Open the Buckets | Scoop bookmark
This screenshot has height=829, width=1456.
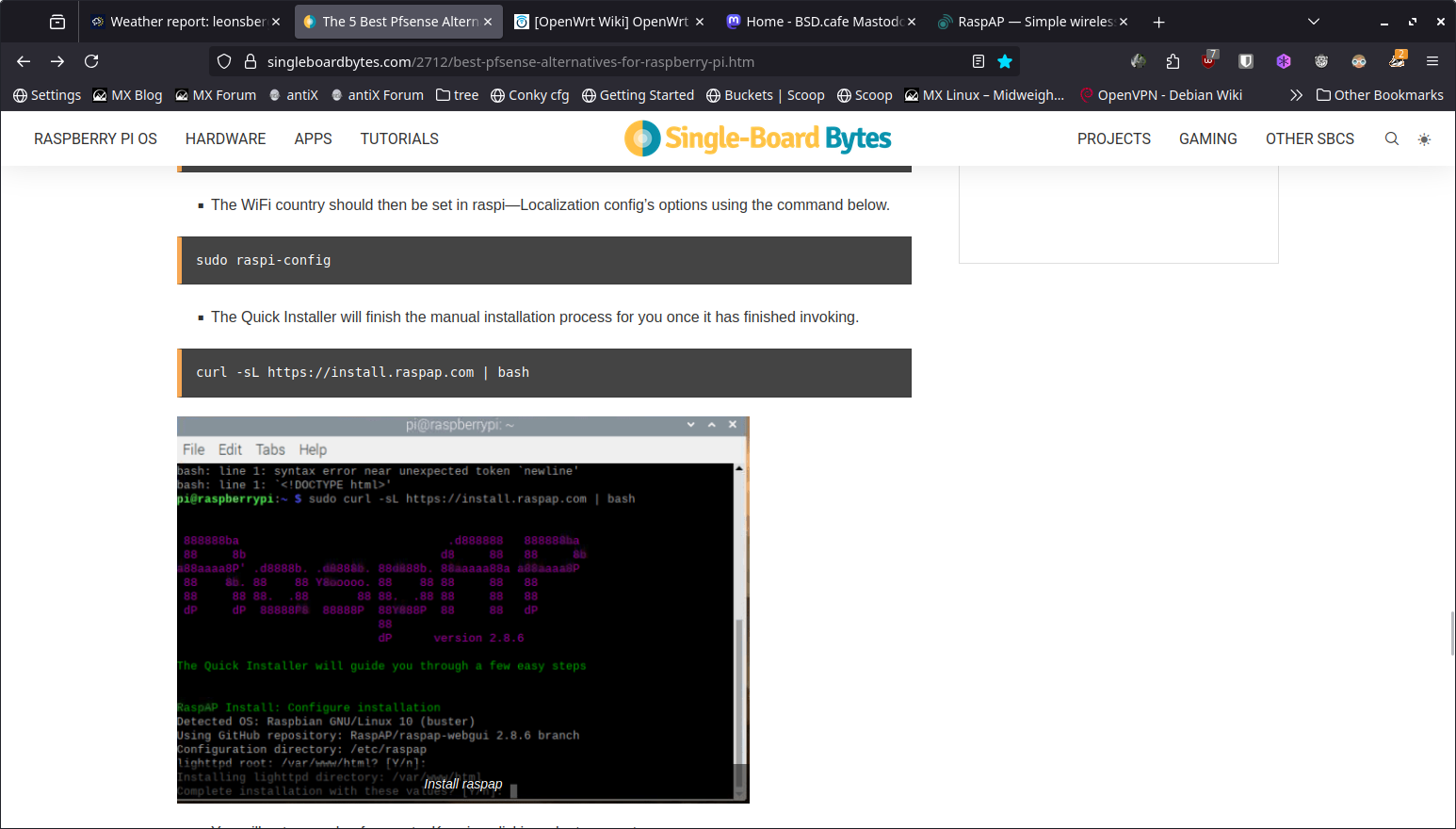coord(765,95)
